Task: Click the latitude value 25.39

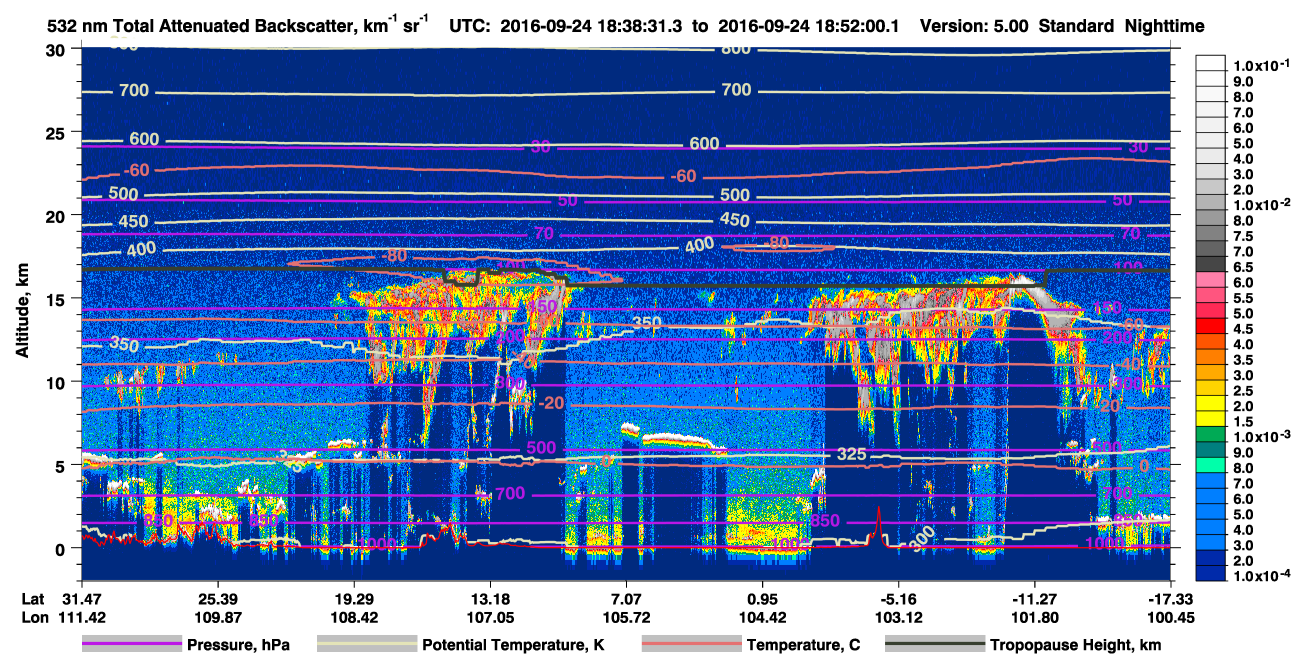Action: click(217, 597)
